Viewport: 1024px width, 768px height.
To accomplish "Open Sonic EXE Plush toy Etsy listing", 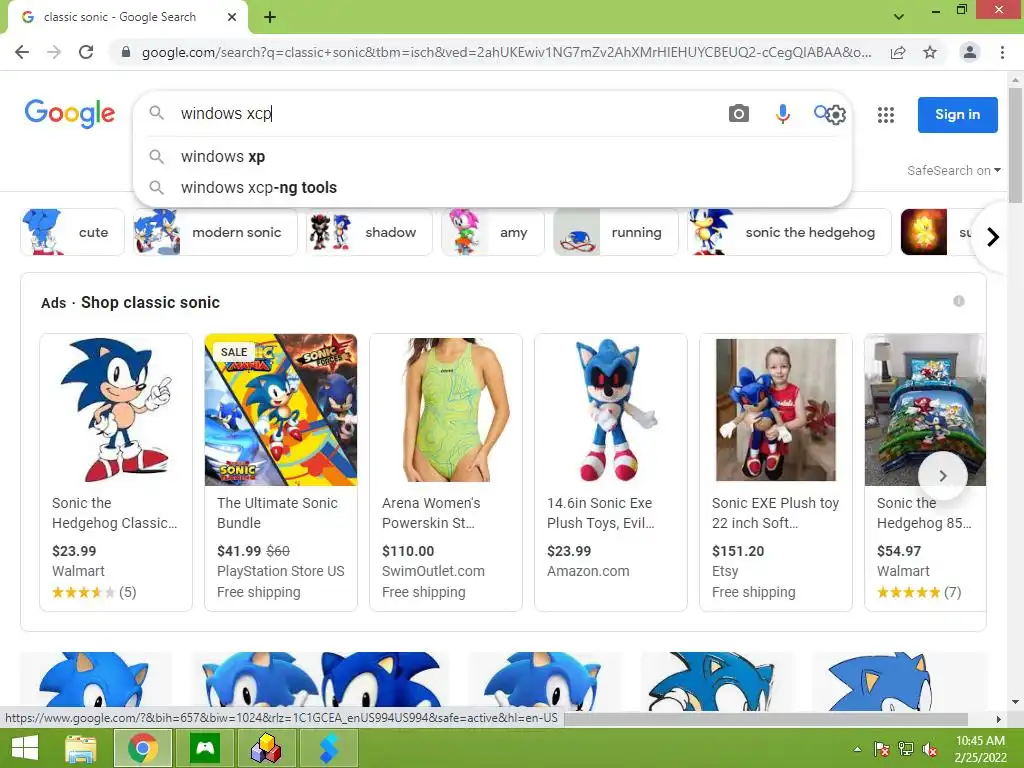I will [x=776, y=472].
